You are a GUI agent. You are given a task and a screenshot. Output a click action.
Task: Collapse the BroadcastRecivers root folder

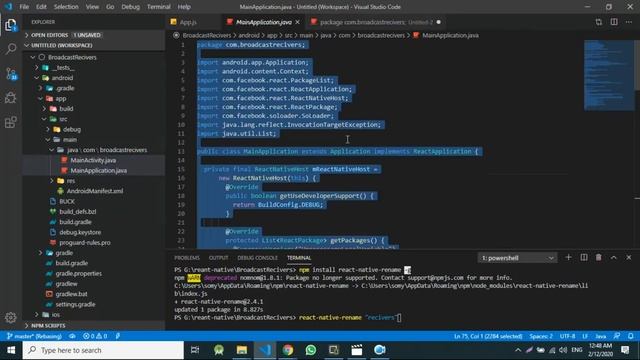tap(93, 57)
